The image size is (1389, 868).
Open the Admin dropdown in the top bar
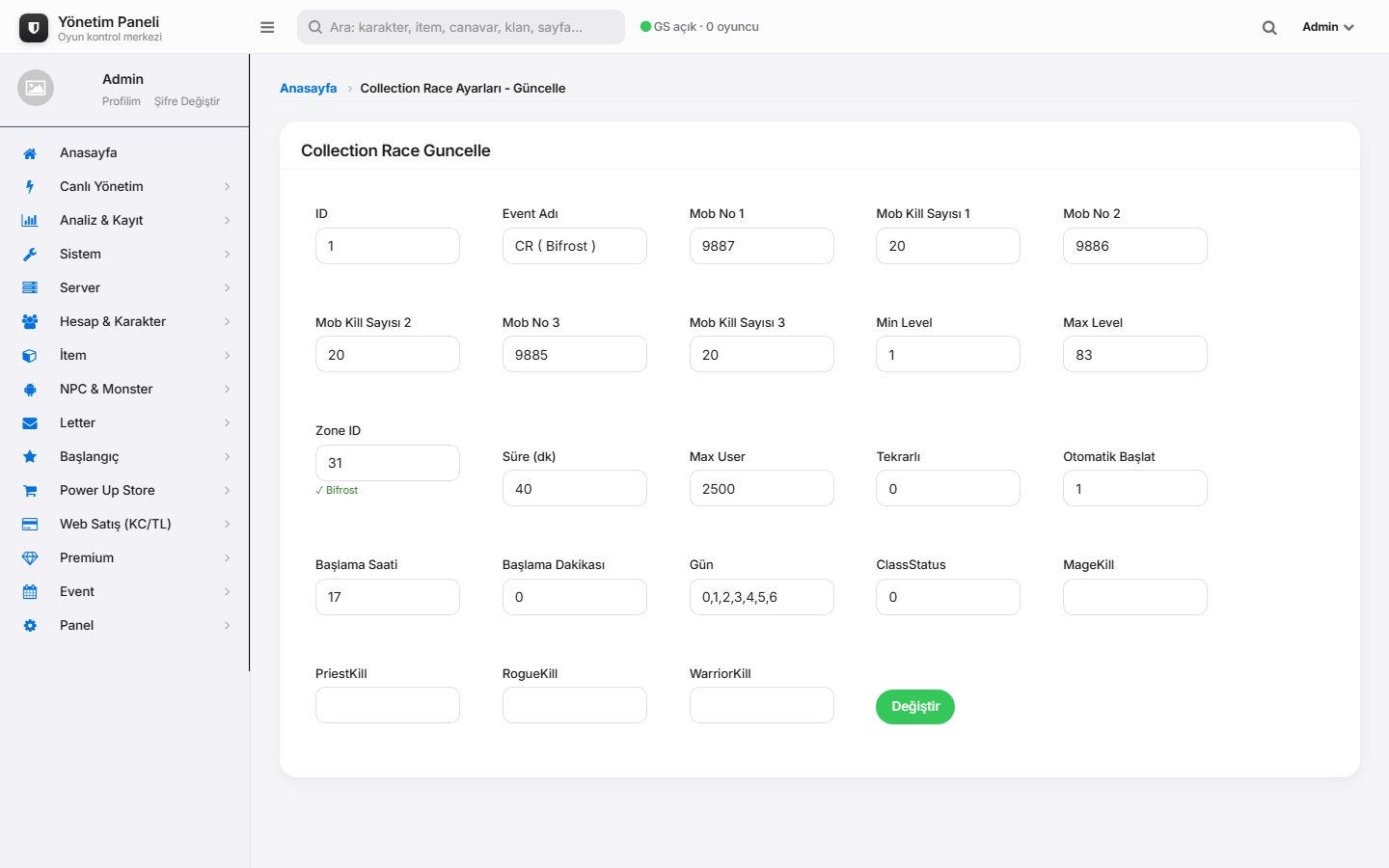coord(1328,27)
